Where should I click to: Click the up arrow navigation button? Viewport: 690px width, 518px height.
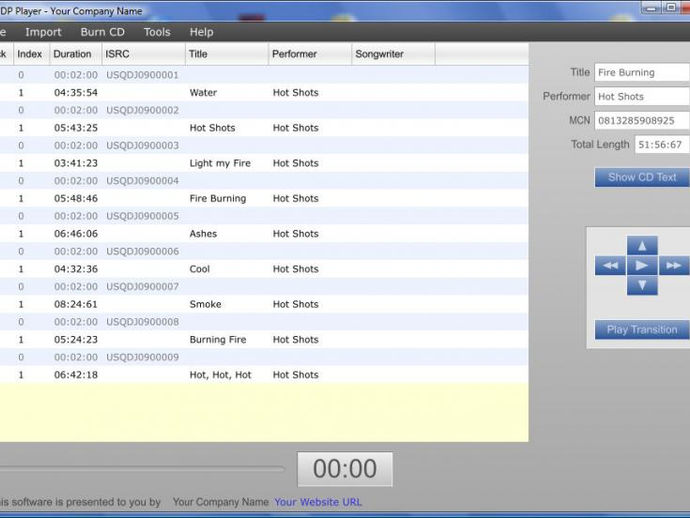point(642,246)
